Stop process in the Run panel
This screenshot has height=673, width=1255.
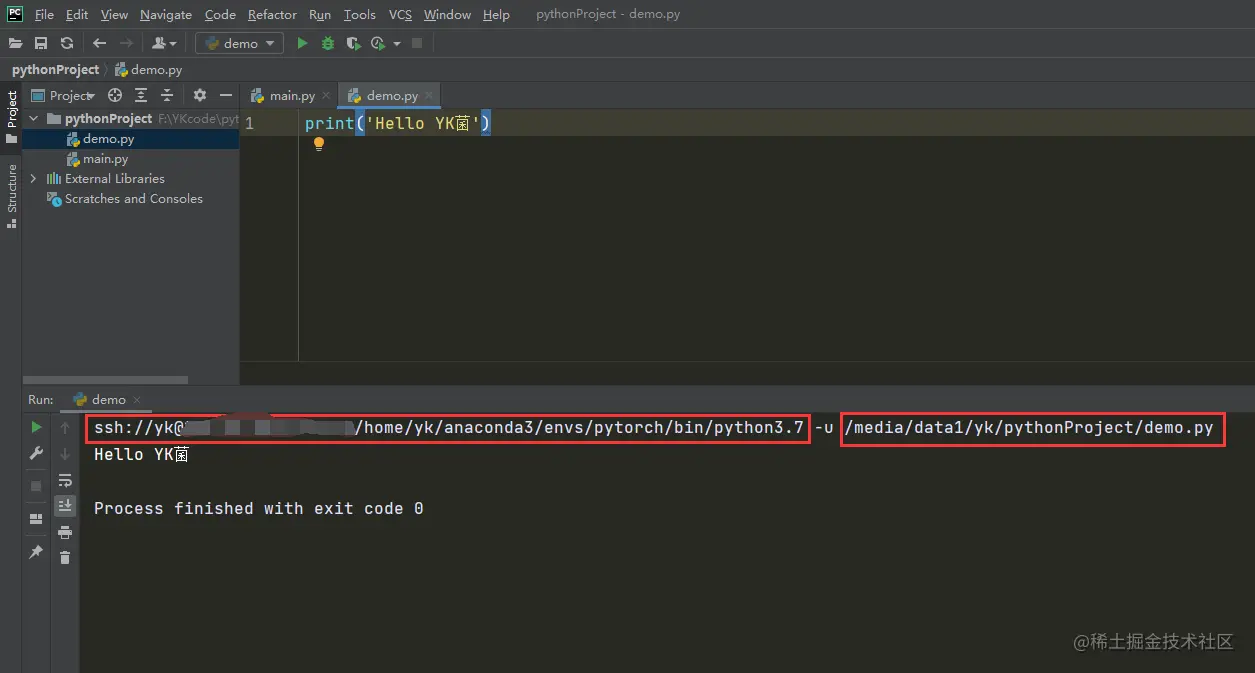click(x=37, y=485)
